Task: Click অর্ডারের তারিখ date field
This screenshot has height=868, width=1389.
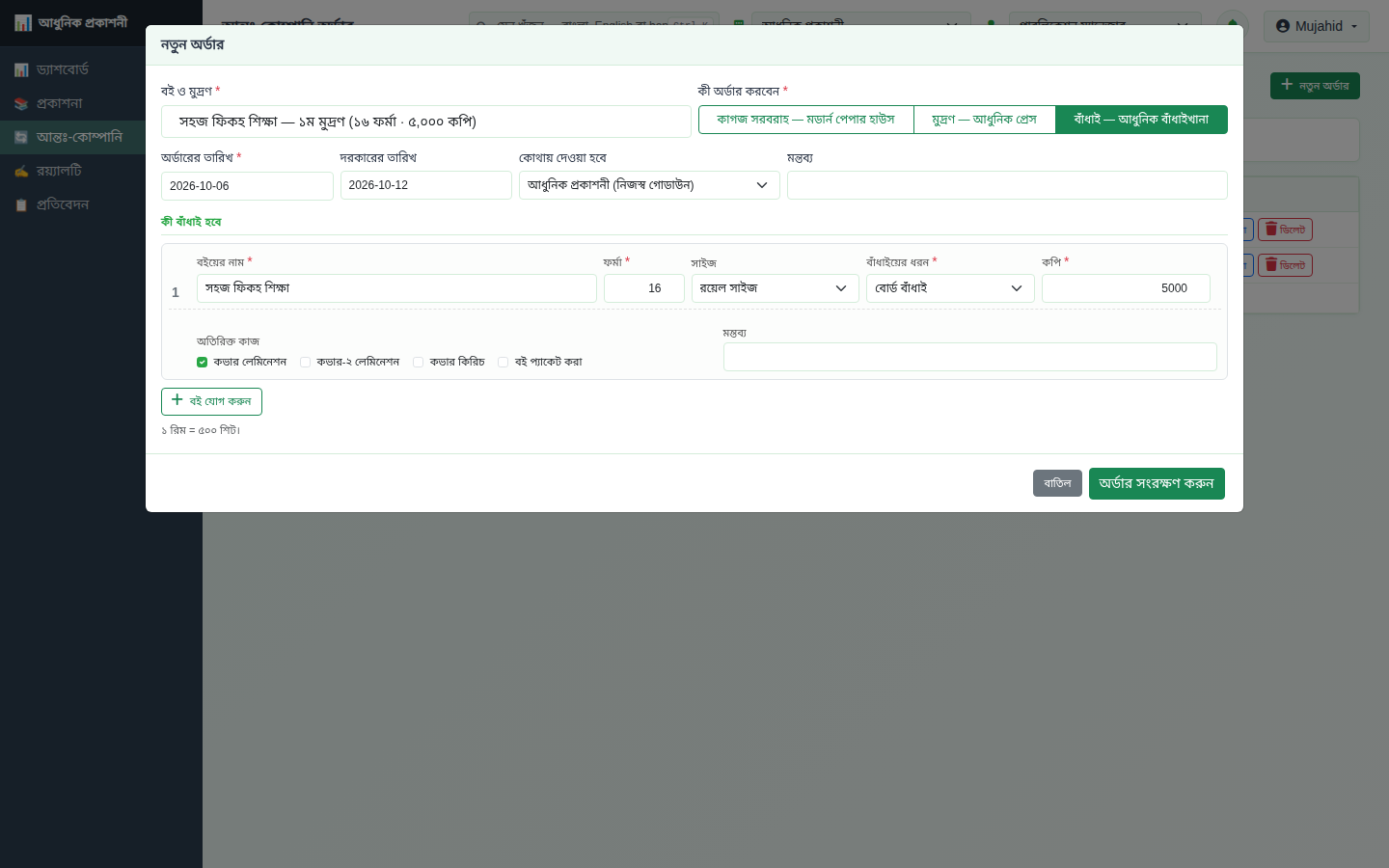Action: click(x=247, y=186)
